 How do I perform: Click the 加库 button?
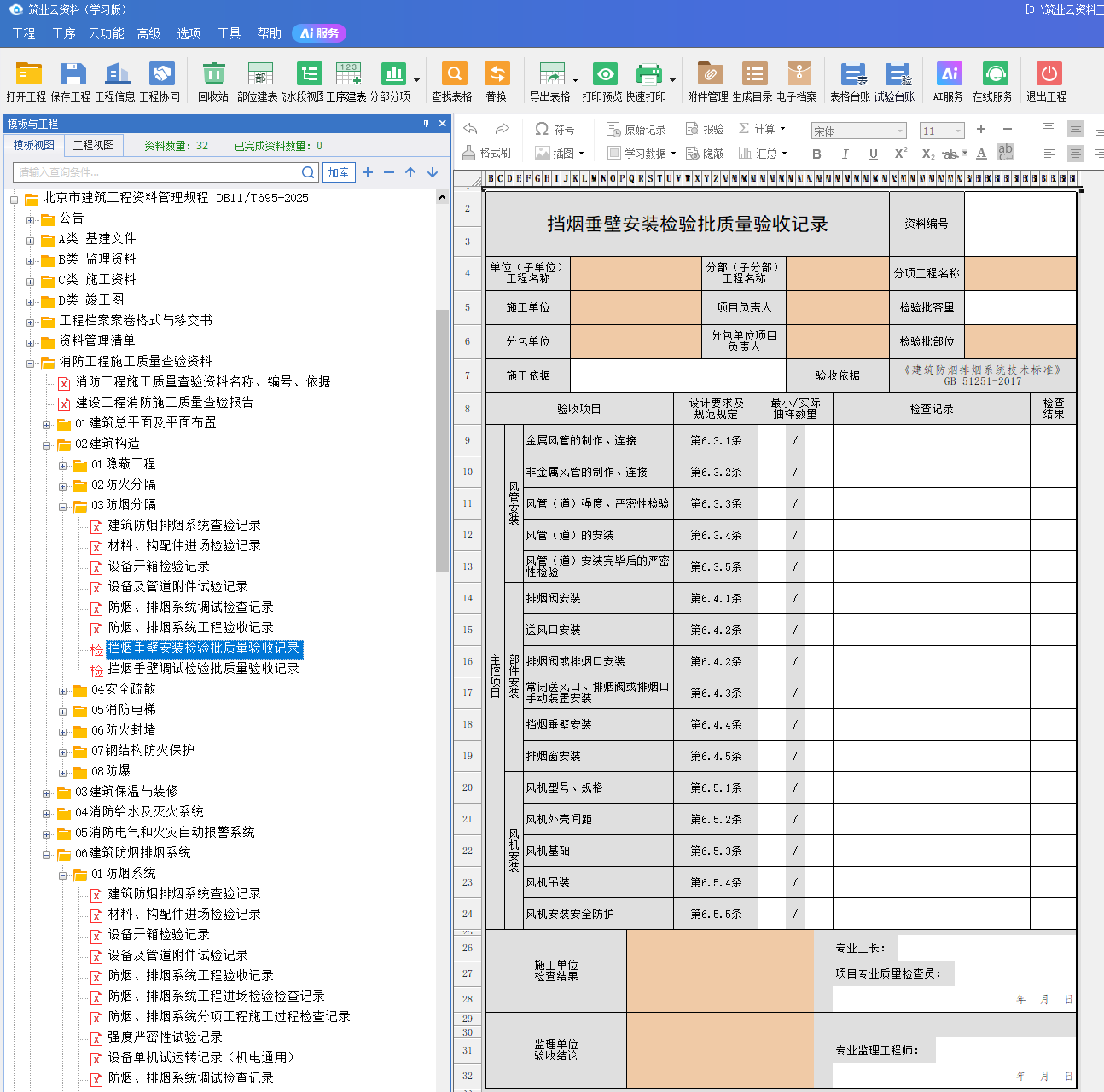pos(339,172)
